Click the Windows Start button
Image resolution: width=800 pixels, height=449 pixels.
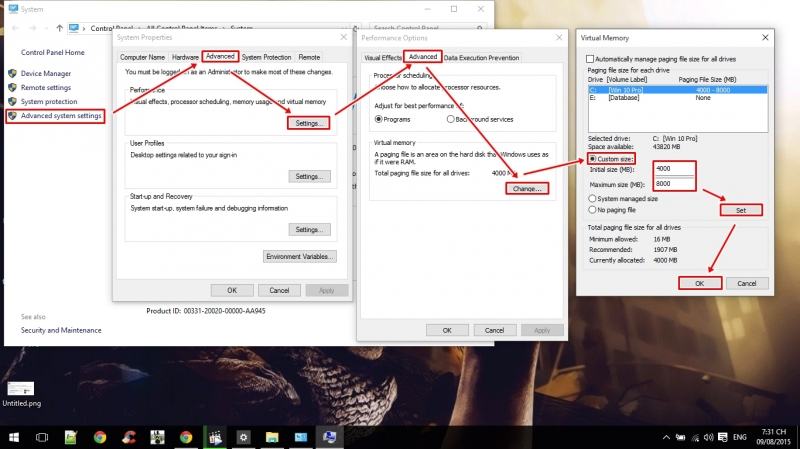point(13,437)
